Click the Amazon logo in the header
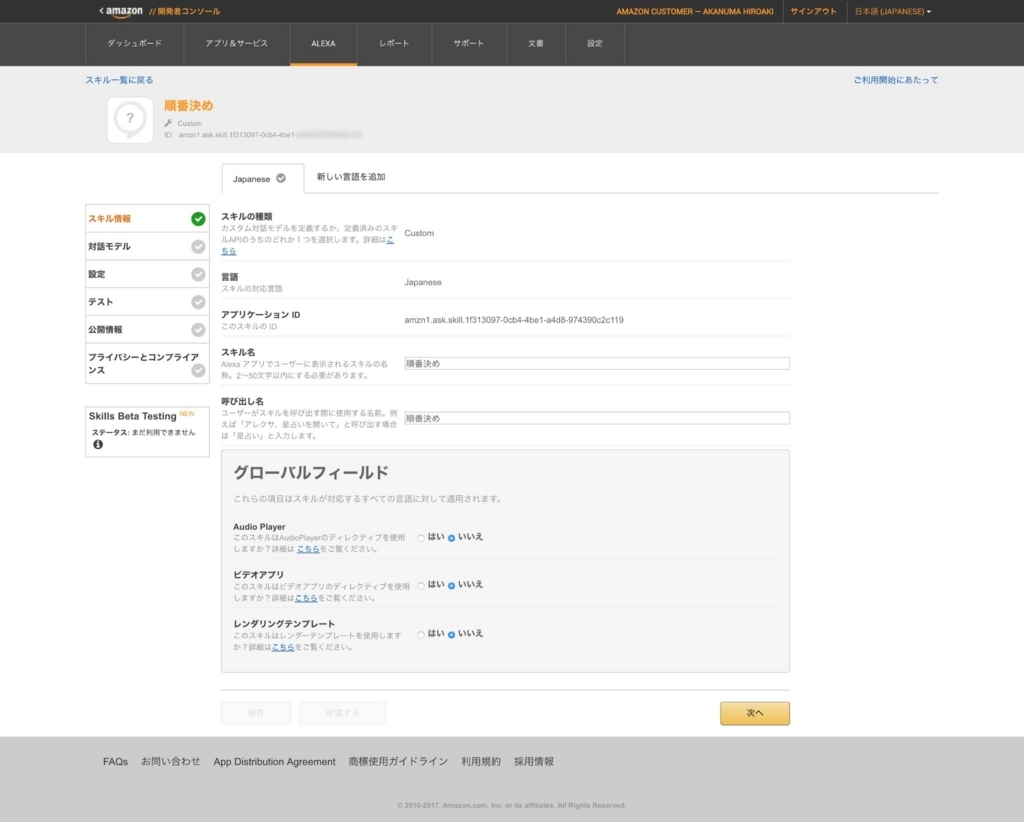 (x=124, y=12)
